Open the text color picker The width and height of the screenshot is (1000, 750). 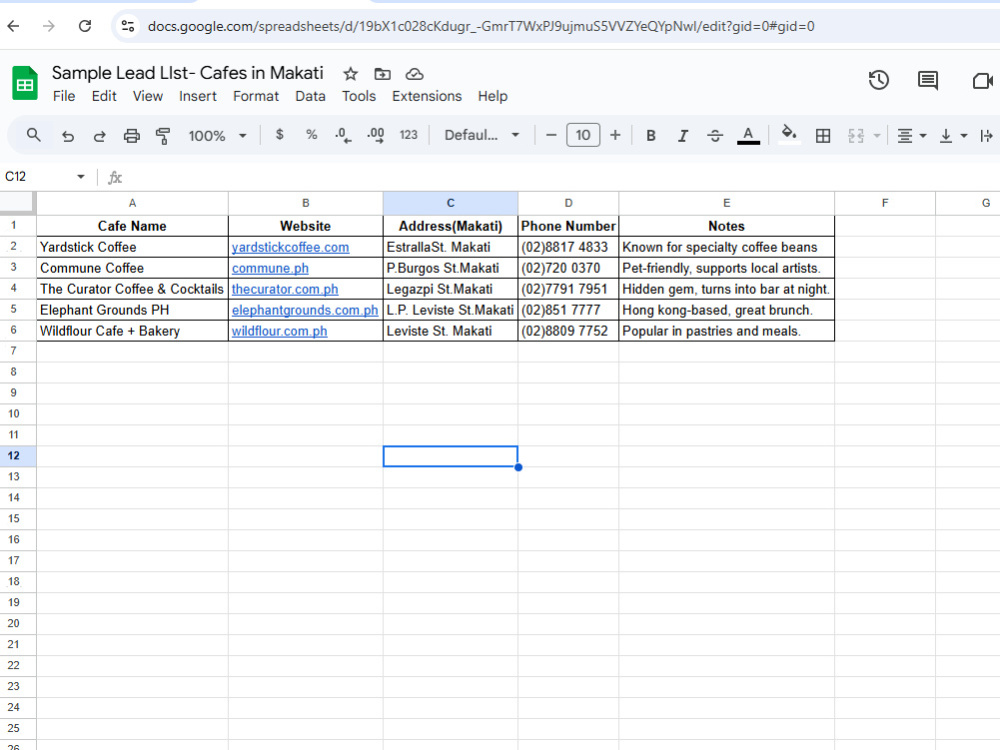[748, 135]
